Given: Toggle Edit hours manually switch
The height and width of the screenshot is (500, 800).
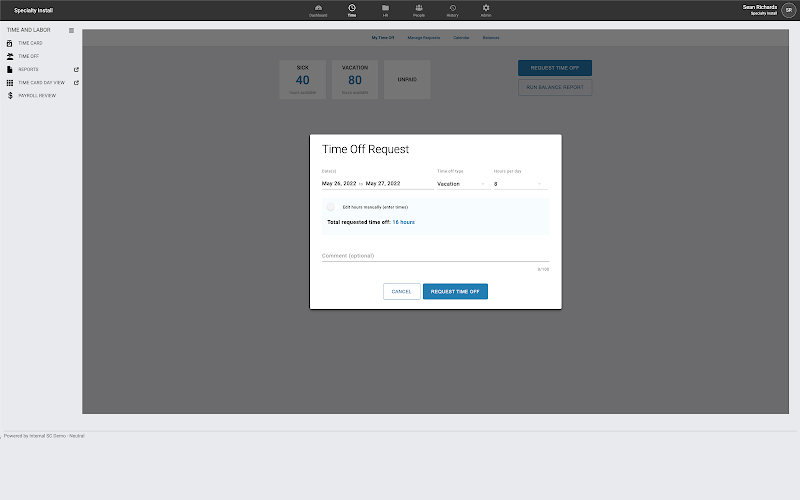Looking at the screenshot, I should [x=331, y=207].
